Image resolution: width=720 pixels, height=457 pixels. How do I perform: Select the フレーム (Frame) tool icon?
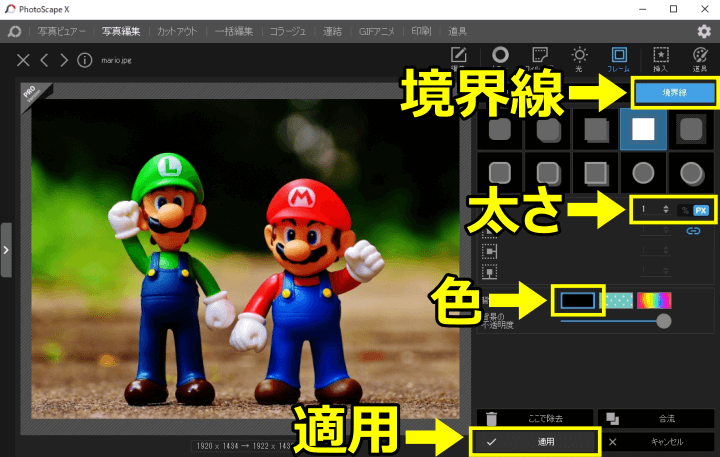click(x=619, y=55)
